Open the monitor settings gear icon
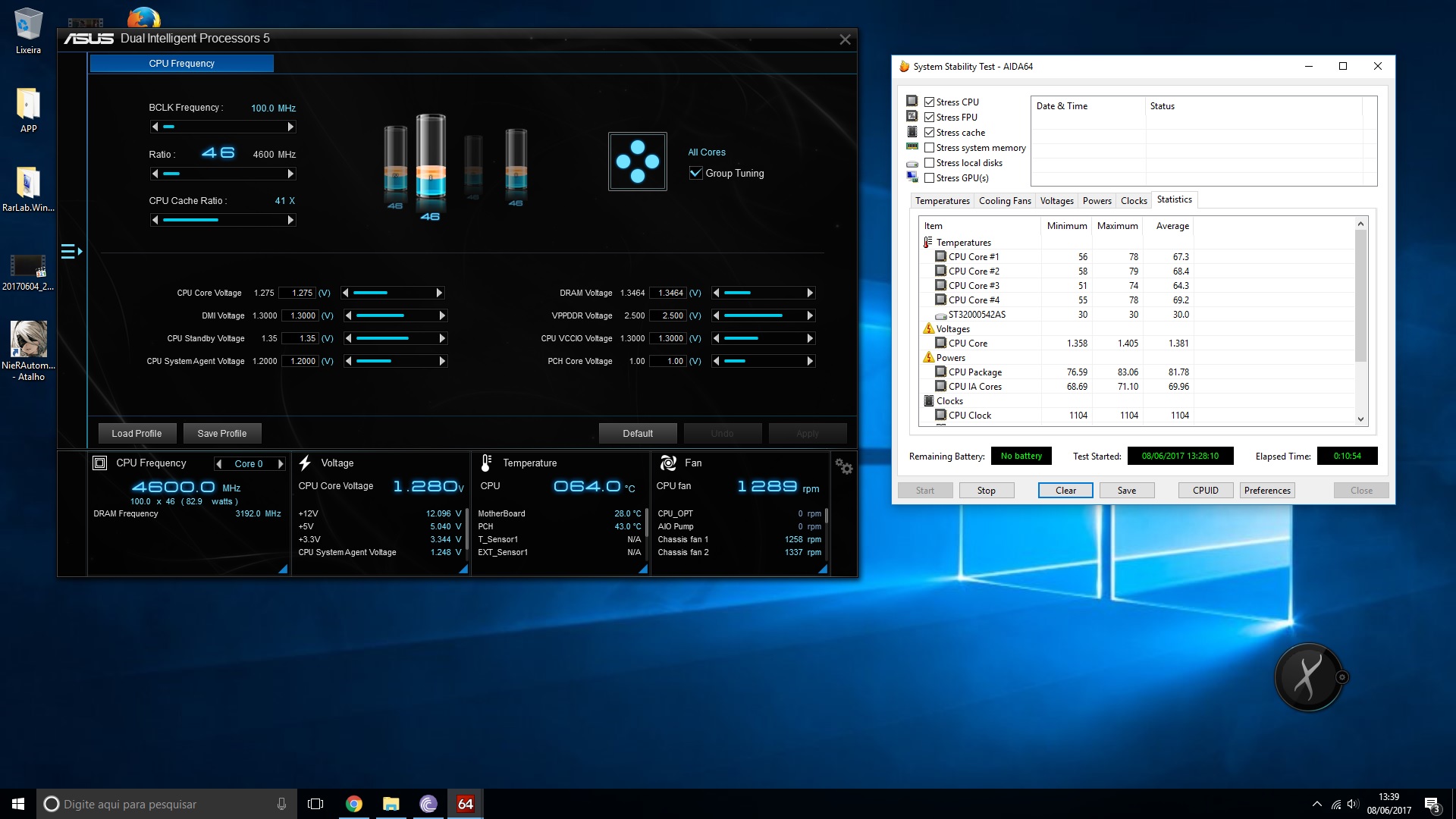1456x819 pixels. pyautogui.click(x=843, y=466)
